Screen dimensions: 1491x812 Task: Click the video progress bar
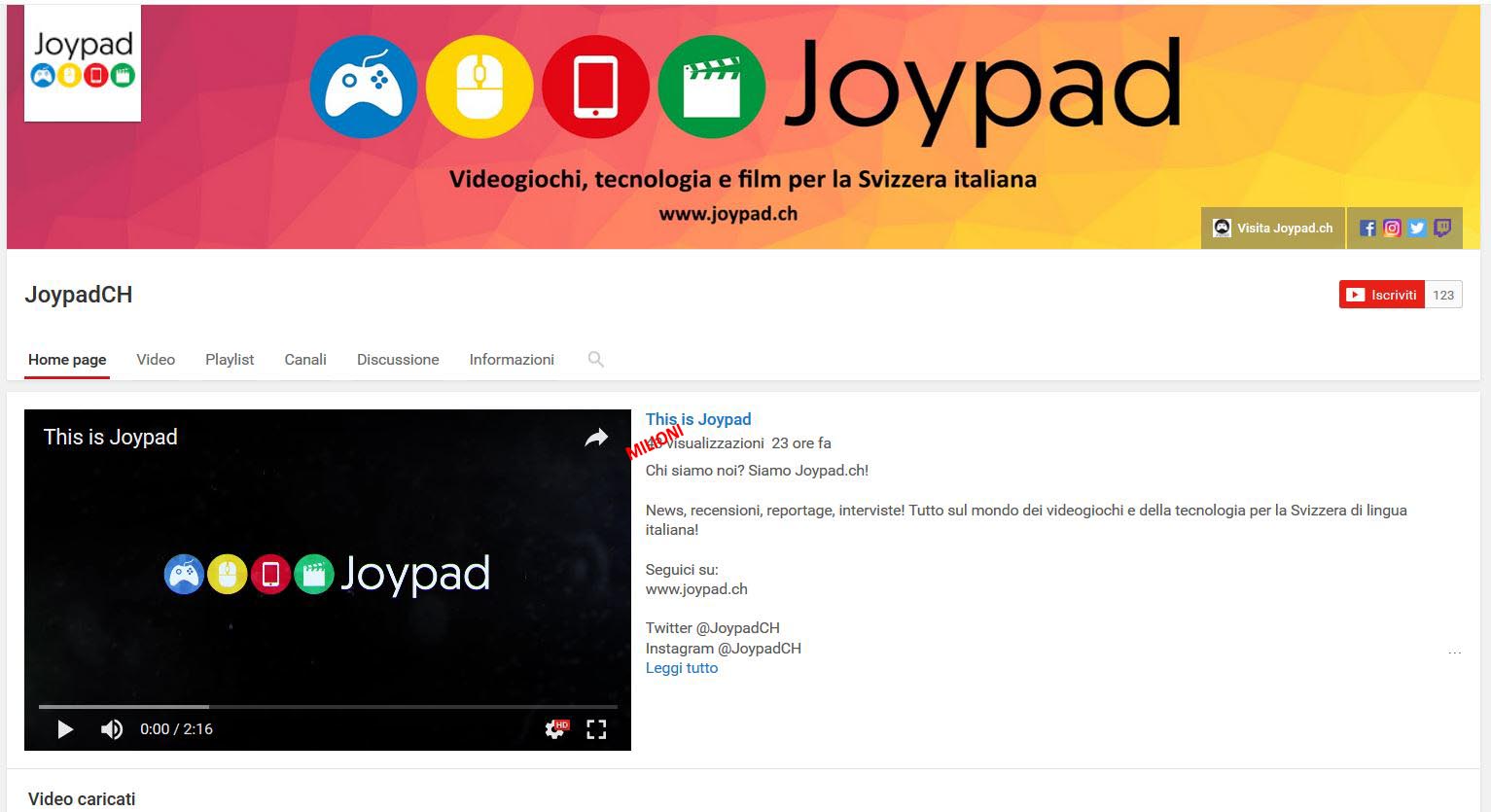[328, 707]
